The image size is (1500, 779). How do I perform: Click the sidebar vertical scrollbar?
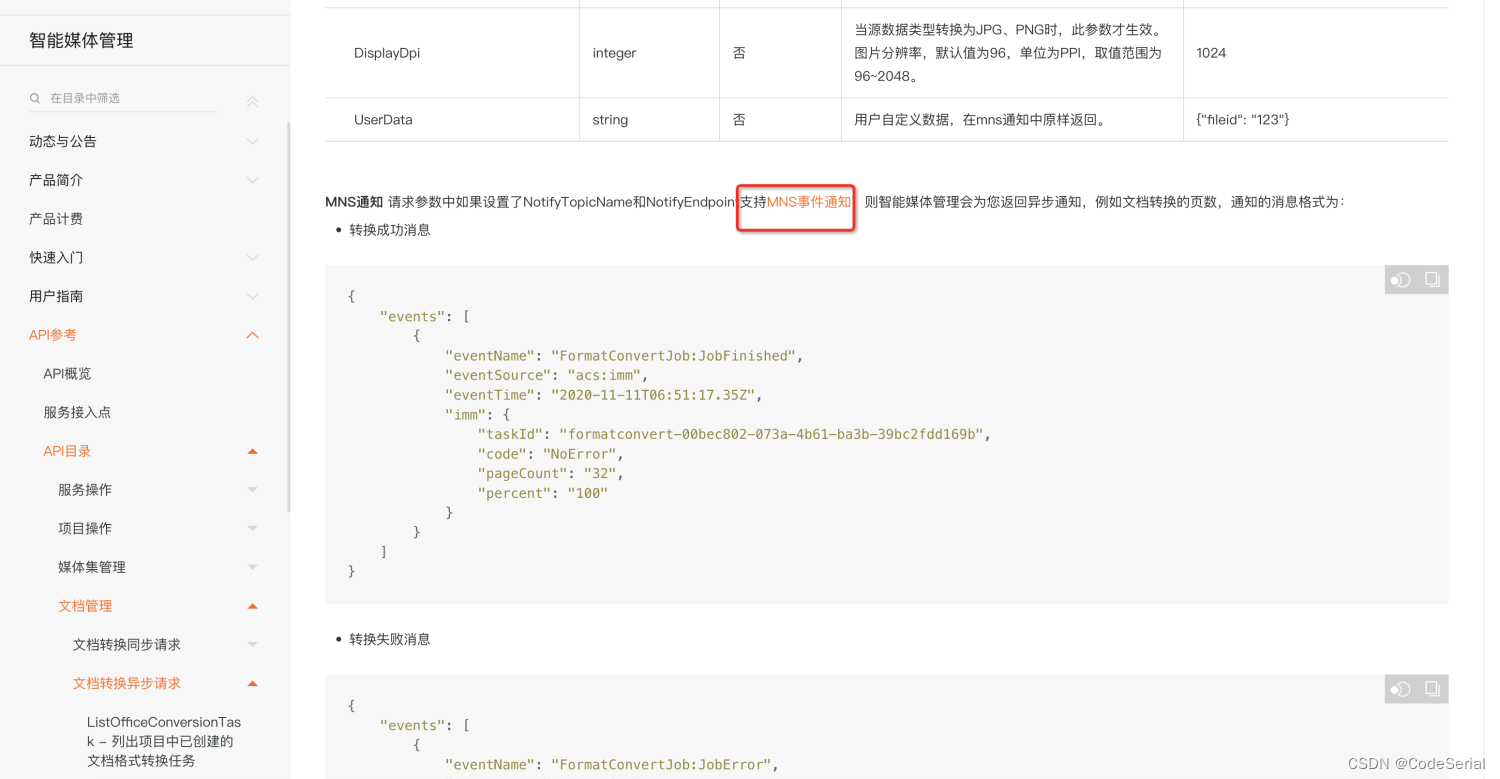point(289,317)
